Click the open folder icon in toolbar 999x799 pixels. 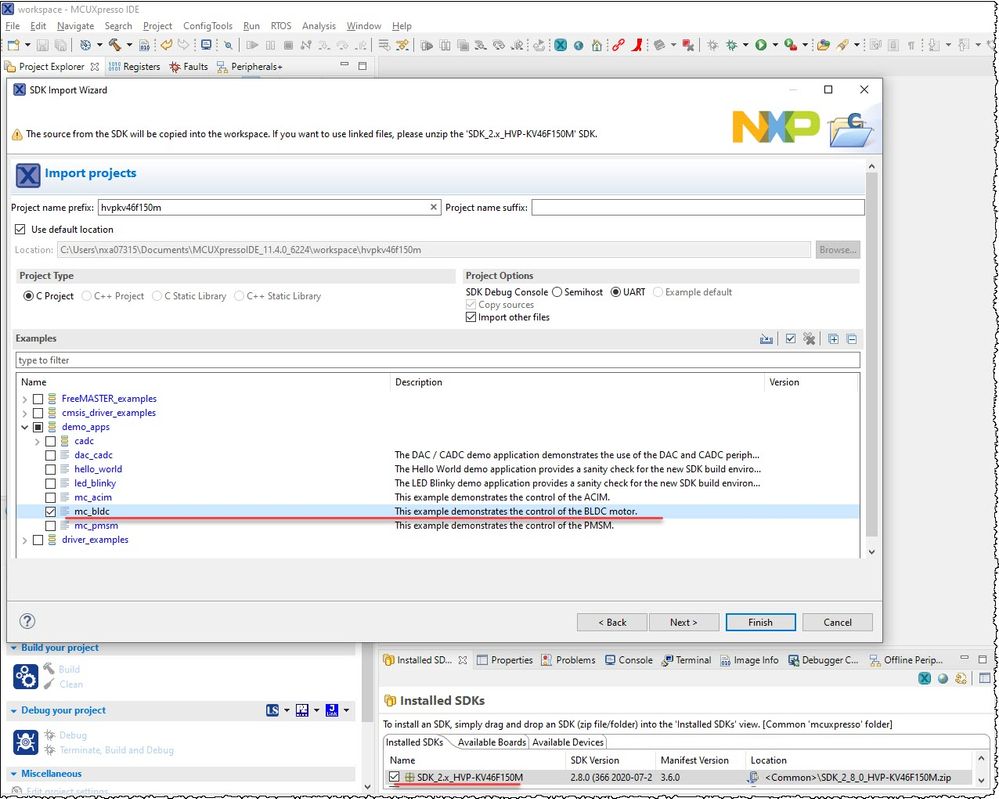pos(823,45)
